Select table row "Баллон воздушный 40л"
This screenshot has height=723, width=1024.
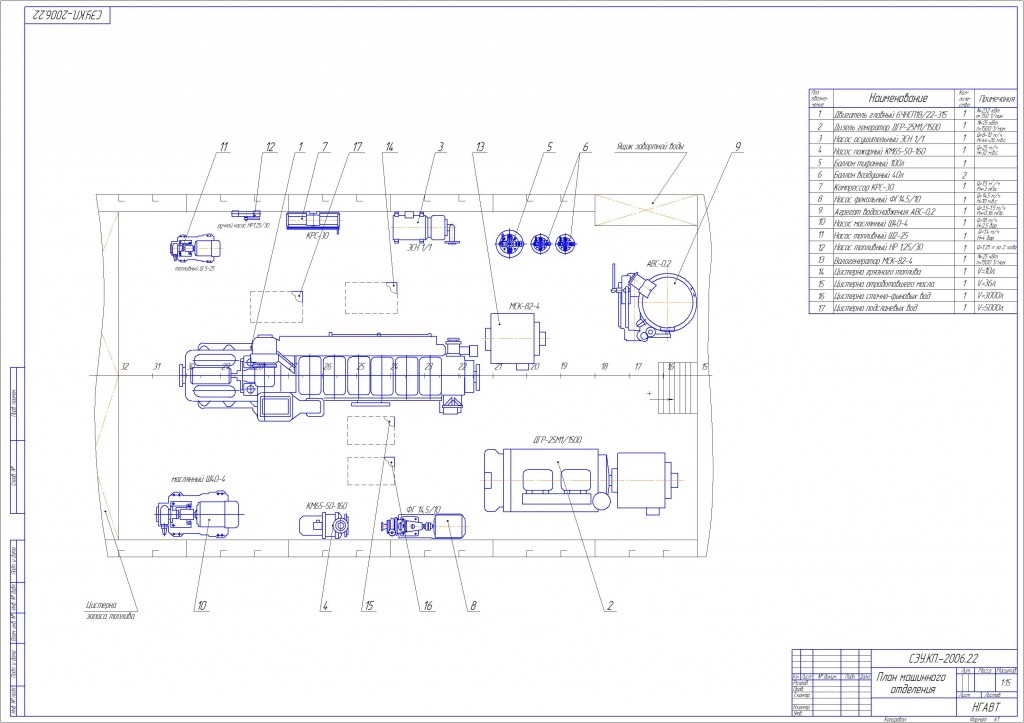[913, 175]
